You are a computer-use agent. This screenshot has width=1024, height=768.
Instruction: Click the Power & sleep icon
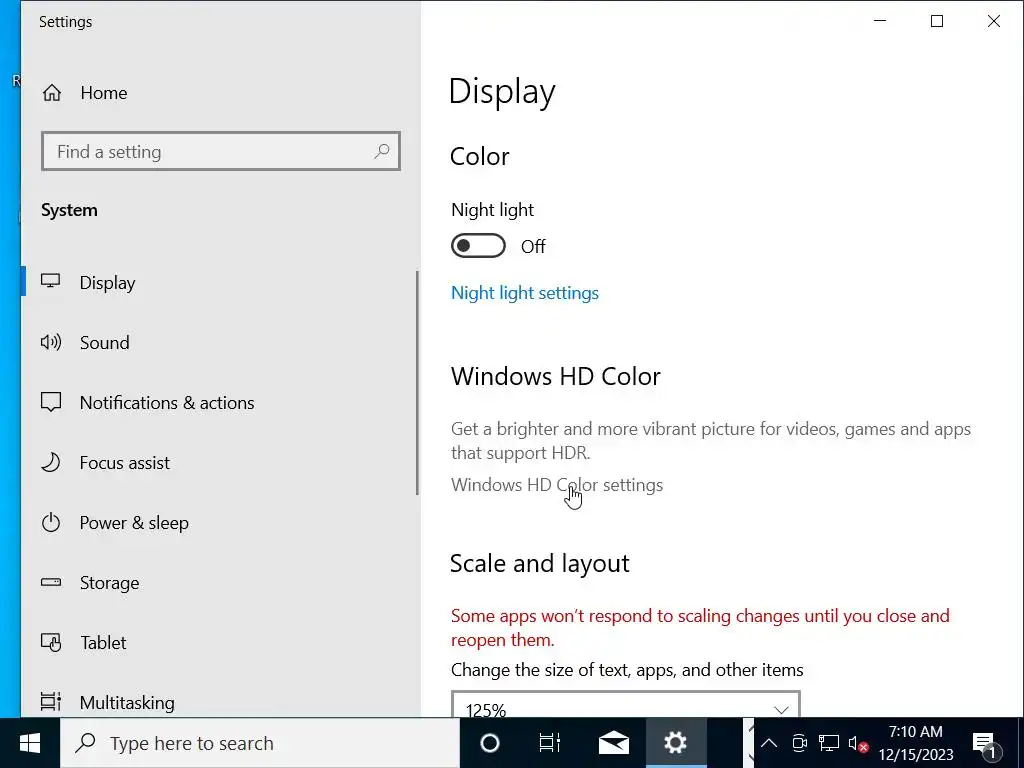click(50, 522)
